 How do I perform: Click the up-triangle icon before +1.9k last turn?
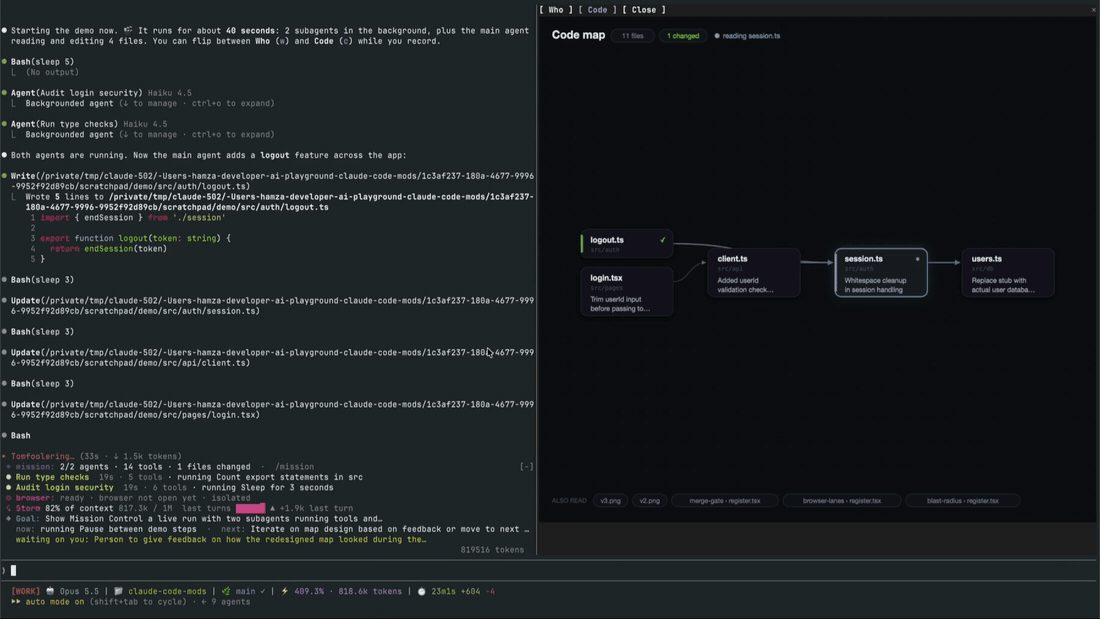272,508
